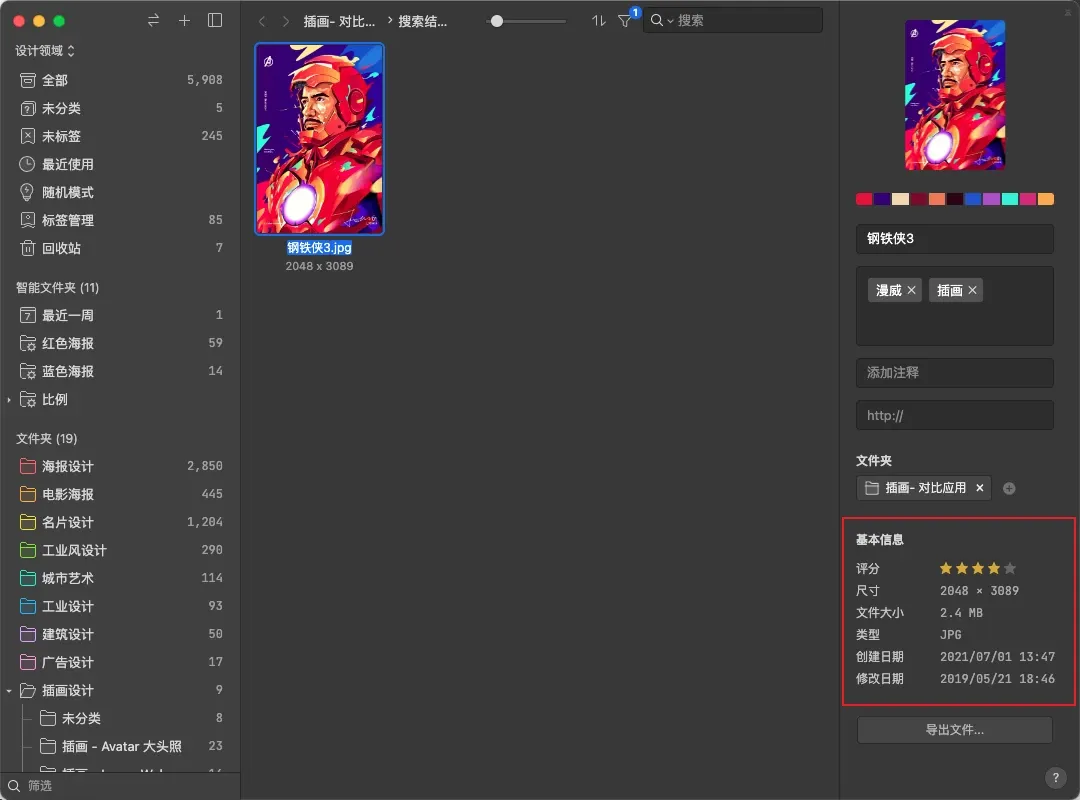Open folder 广告设计
Viewport: 1080px width, 800px height.
click(x=120, y=662)
